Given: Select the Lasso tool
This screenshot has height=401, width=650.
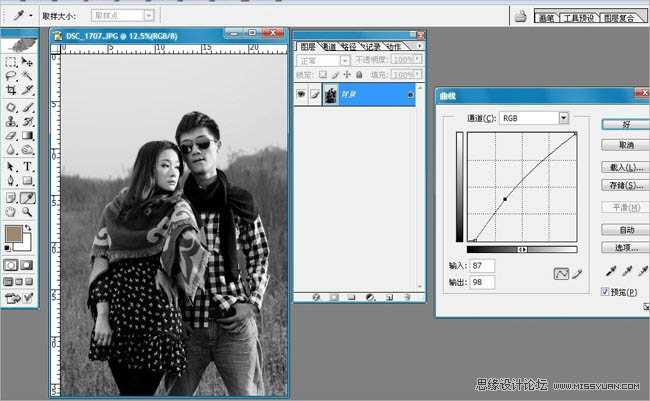Looking at the screenshot, I should click(x=11, y=76).
